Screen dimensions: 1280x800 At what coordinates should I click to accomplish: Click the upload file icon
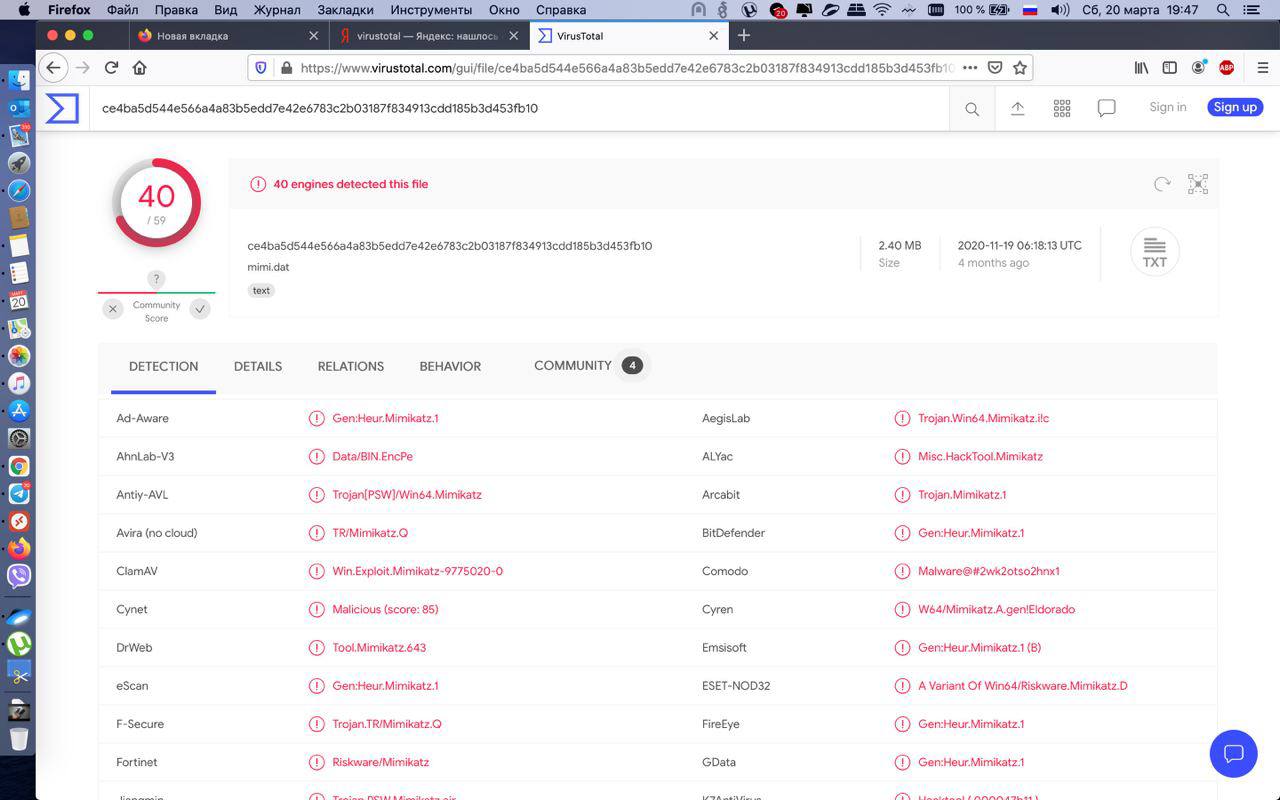coord(1017,108)
